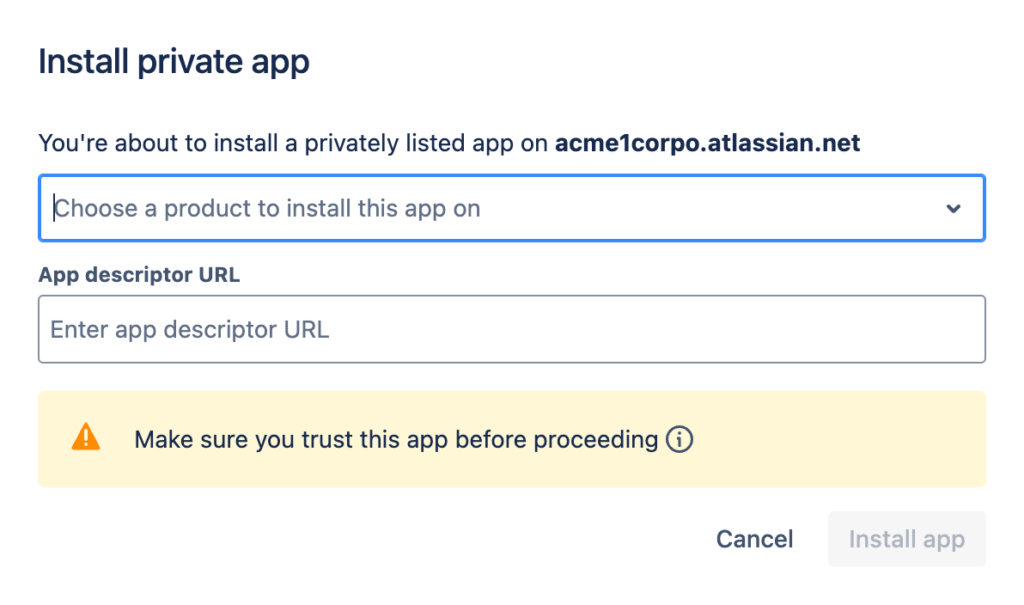
Task: Click the chevron arrow in product selector
Action: click(953, 209)
